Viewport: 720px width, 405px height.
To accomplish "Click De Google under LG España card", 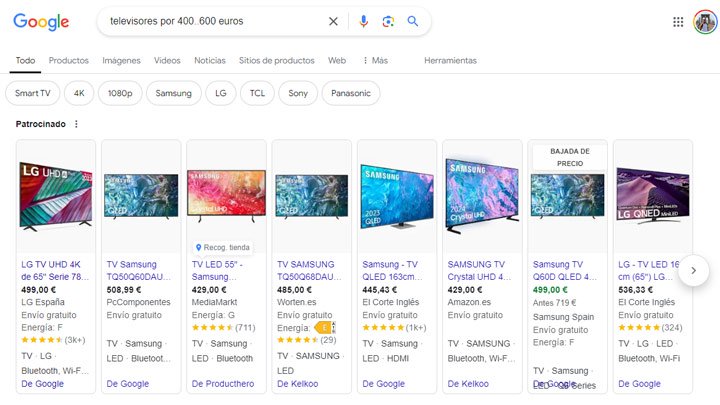I will (x=42, y=383).
